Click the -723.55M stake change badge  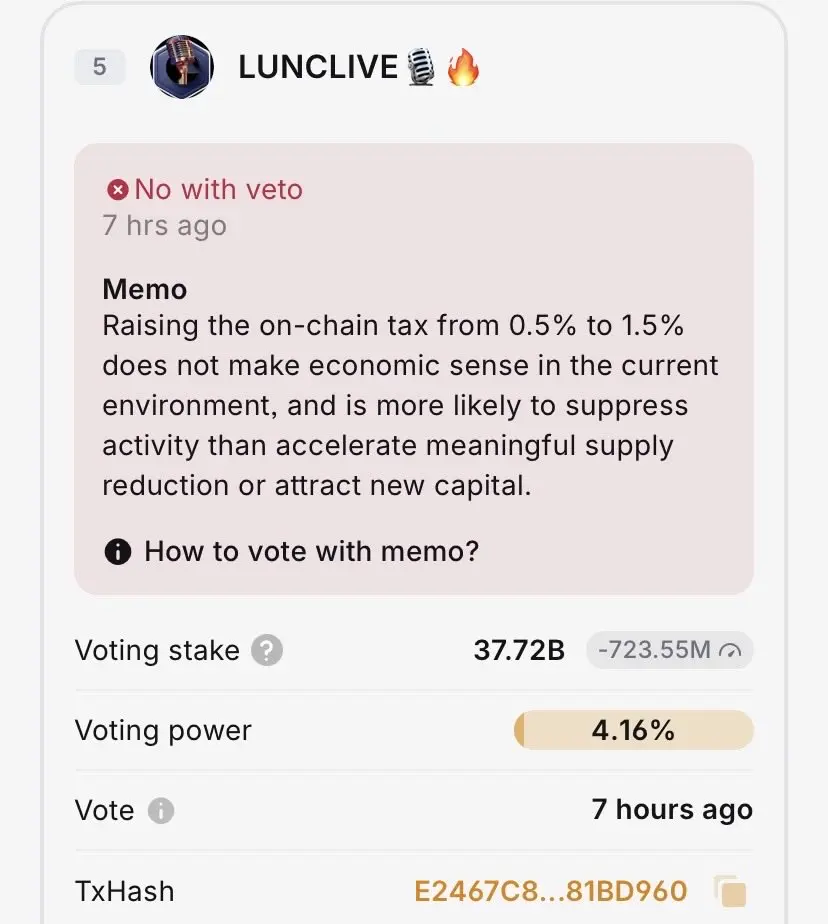669,650
